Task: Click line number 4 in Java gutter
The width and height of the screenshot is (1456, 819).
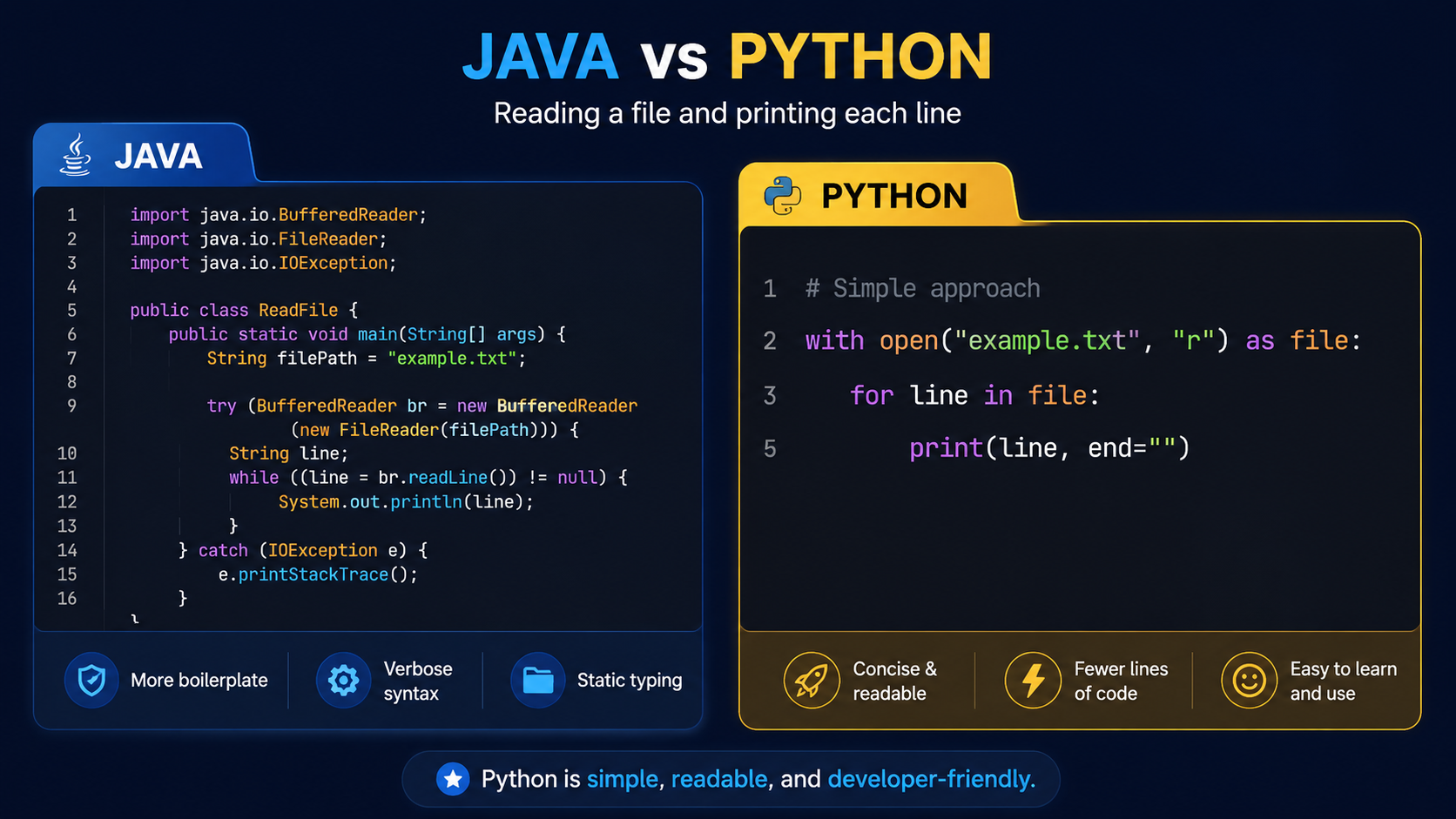Action: (x=71, y=287)
